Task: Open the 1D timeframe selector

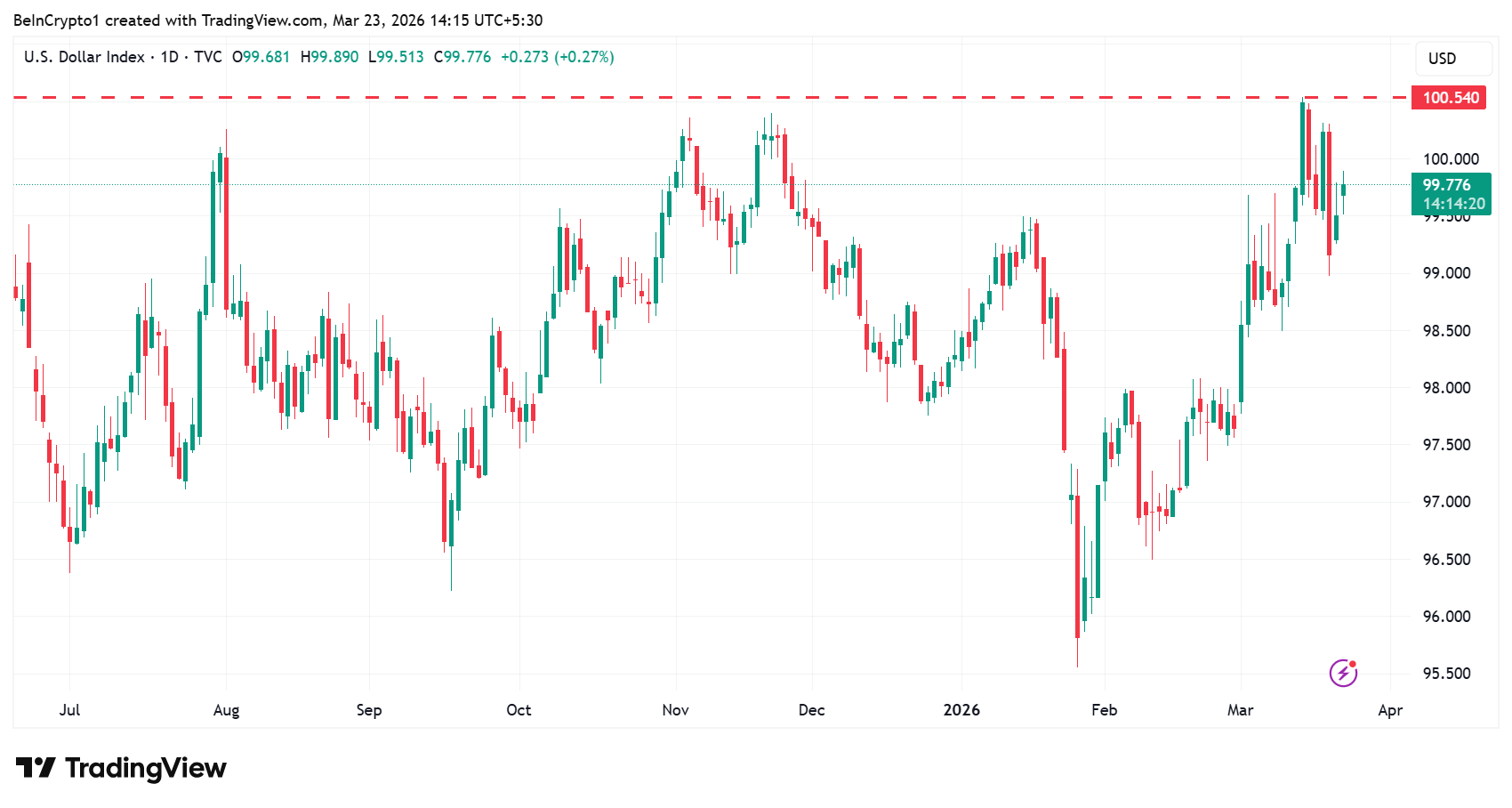Action: 170,56
